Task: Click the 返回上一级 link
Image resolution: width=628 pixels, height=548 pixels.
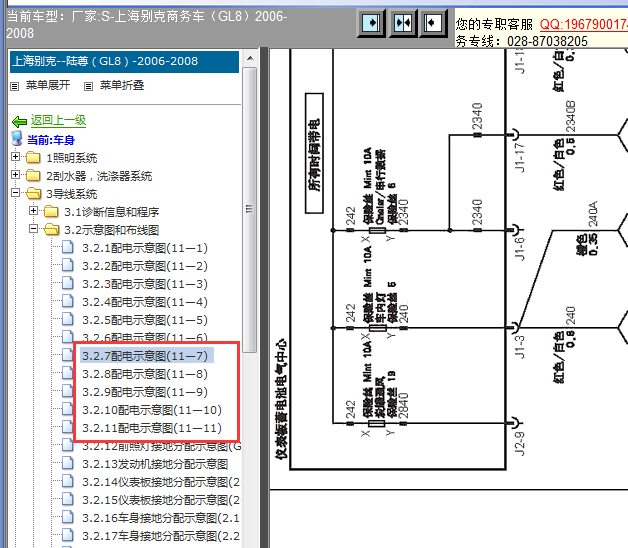Action: click(58, 120)
